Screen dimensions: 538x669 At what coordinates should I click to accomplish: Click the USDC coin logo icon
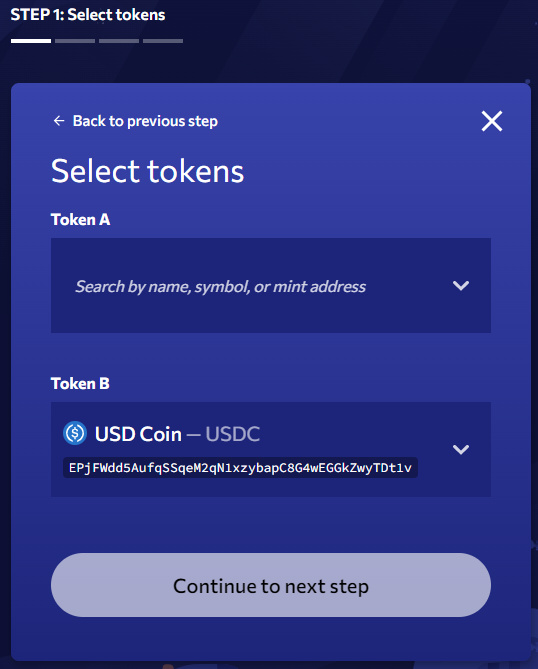(x=75, y=433)
